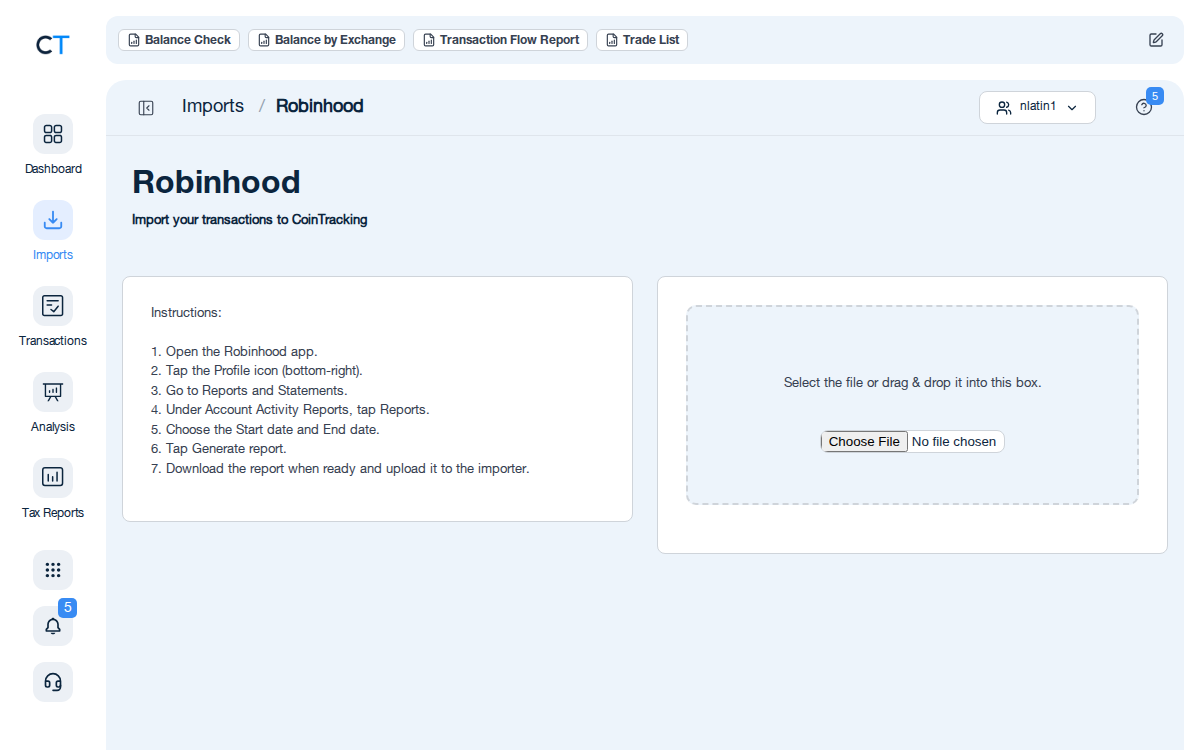Click the Choose File button
Screen dimensions: 1200x750
864,442
